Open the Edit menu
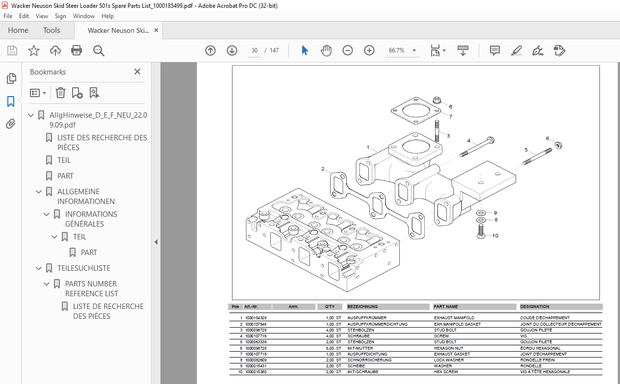 click(x=24, y=16)
